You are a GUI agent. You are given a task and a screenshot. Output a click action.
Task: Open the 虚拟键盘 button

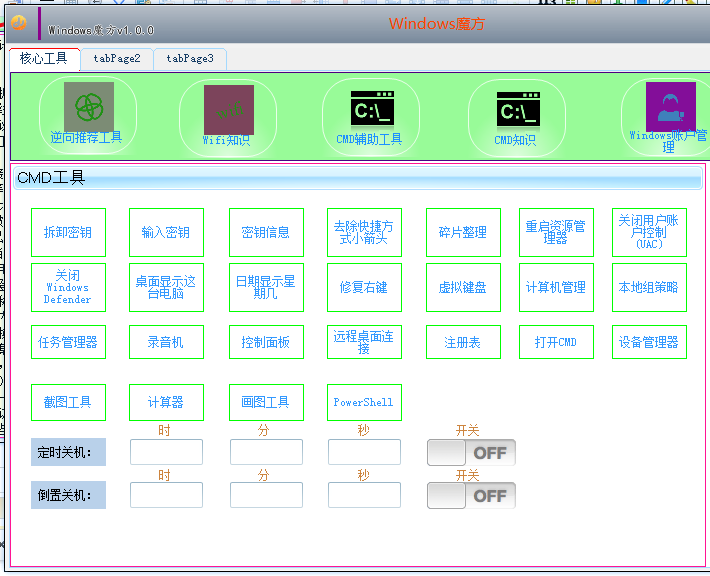463,288
